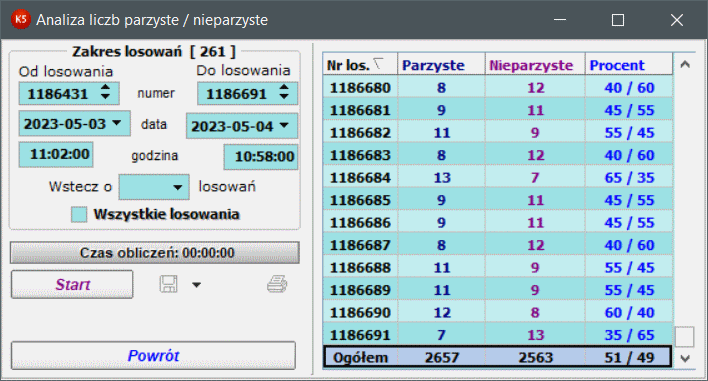Viewport: 708px width, 381px height.
Task: Select row 1186687
Action: tap(498, 245)
